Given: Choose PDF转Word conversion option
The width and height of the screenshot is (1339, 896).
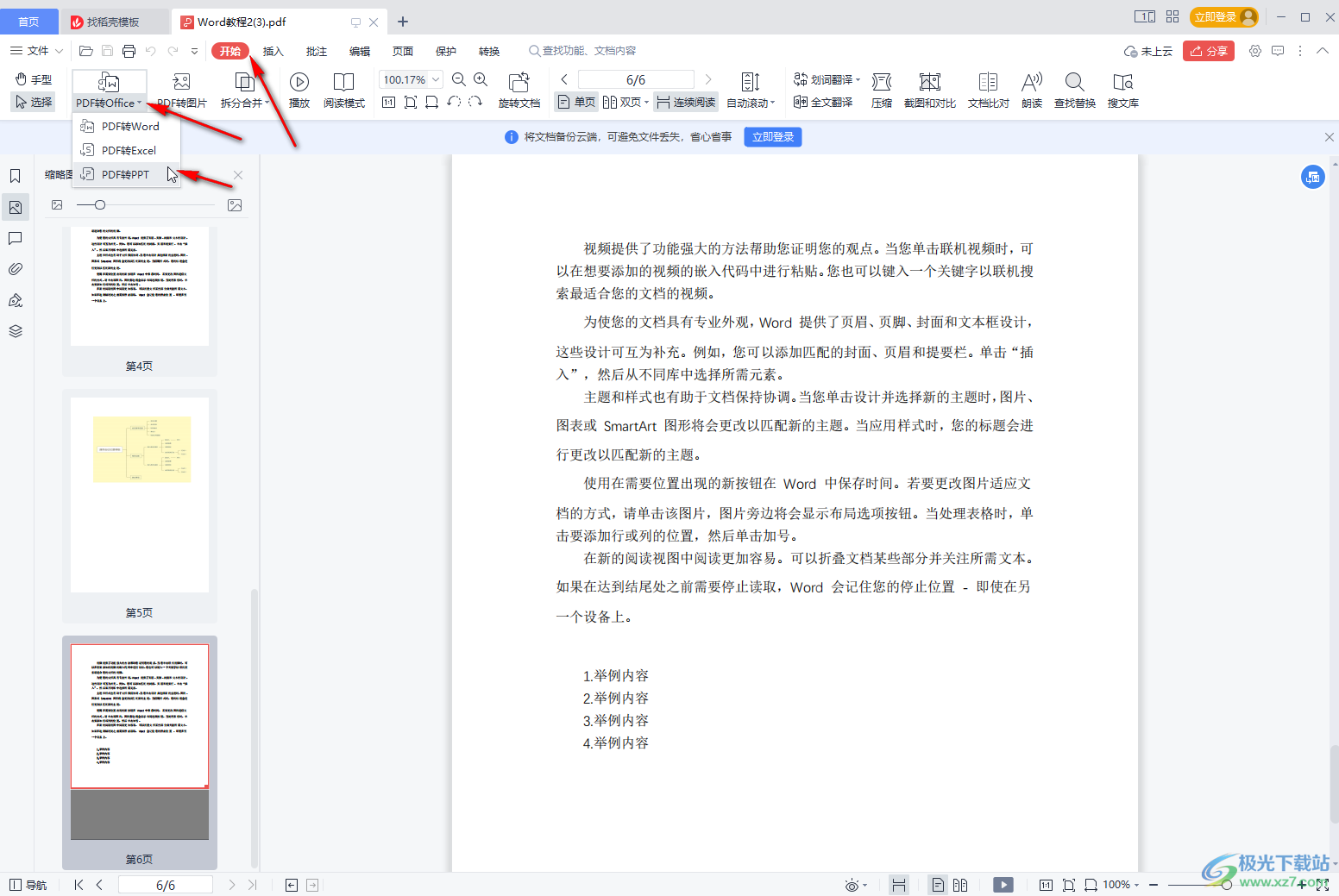Looking at the screenshot, I should (x=127, y=126).
